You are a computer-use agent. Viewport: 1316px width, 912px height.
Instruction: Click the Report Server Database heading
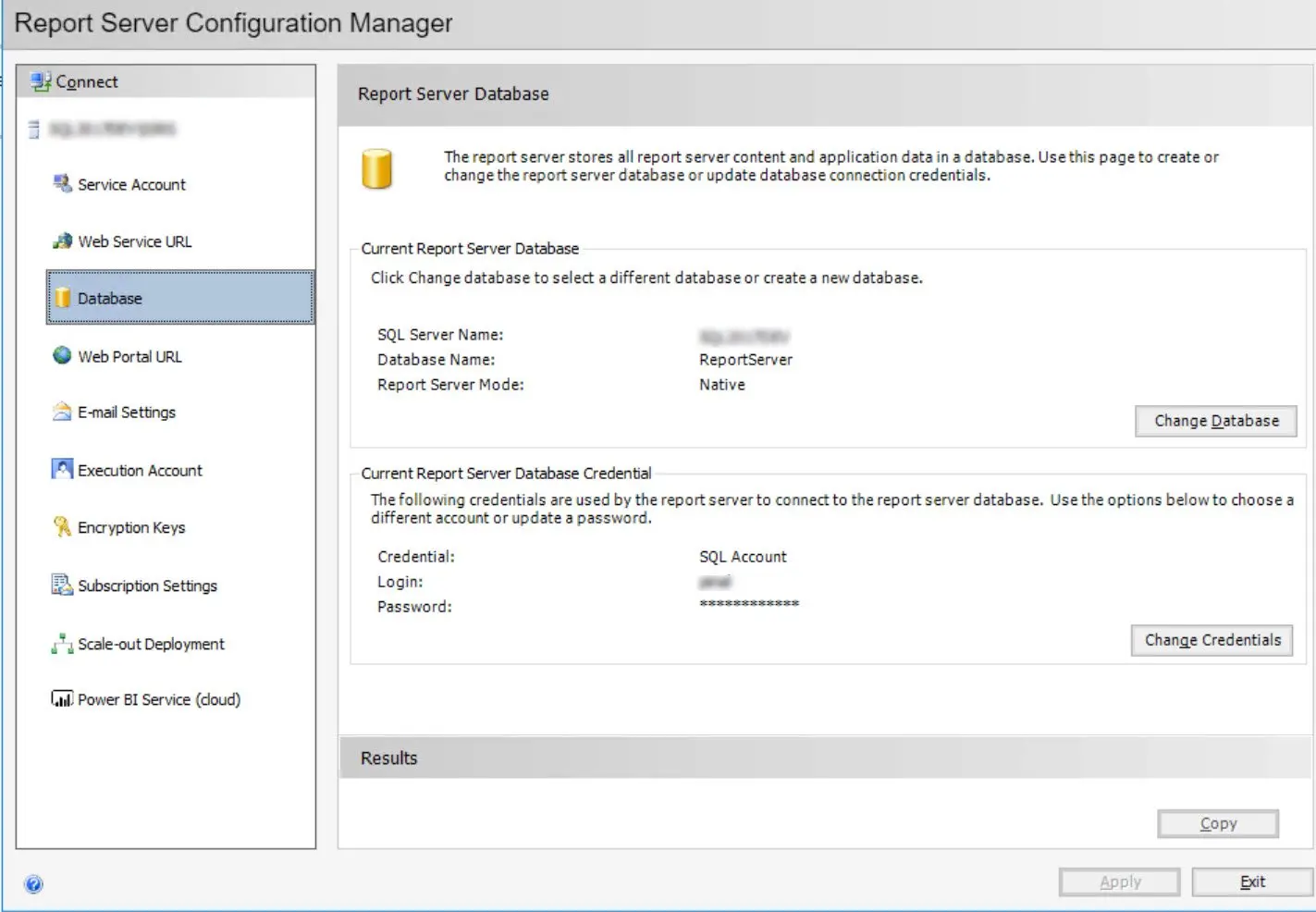click(x=453, y=93)
